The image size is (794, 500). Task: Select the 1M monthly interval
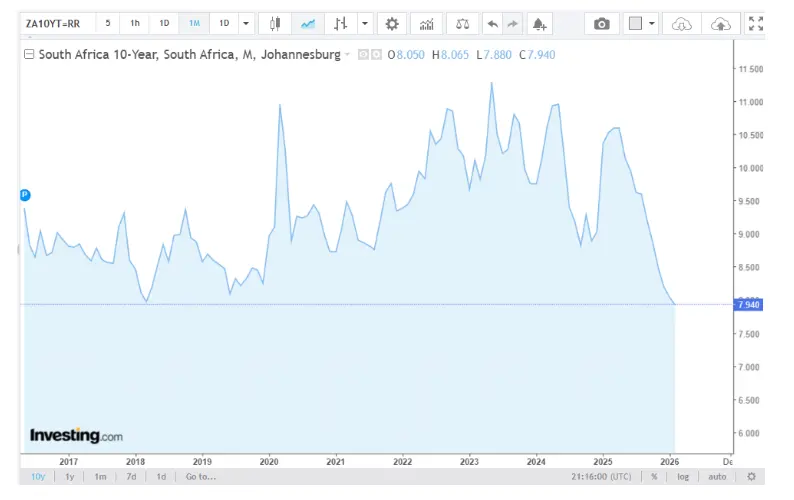pyautogui.click(x=194, y=23)
